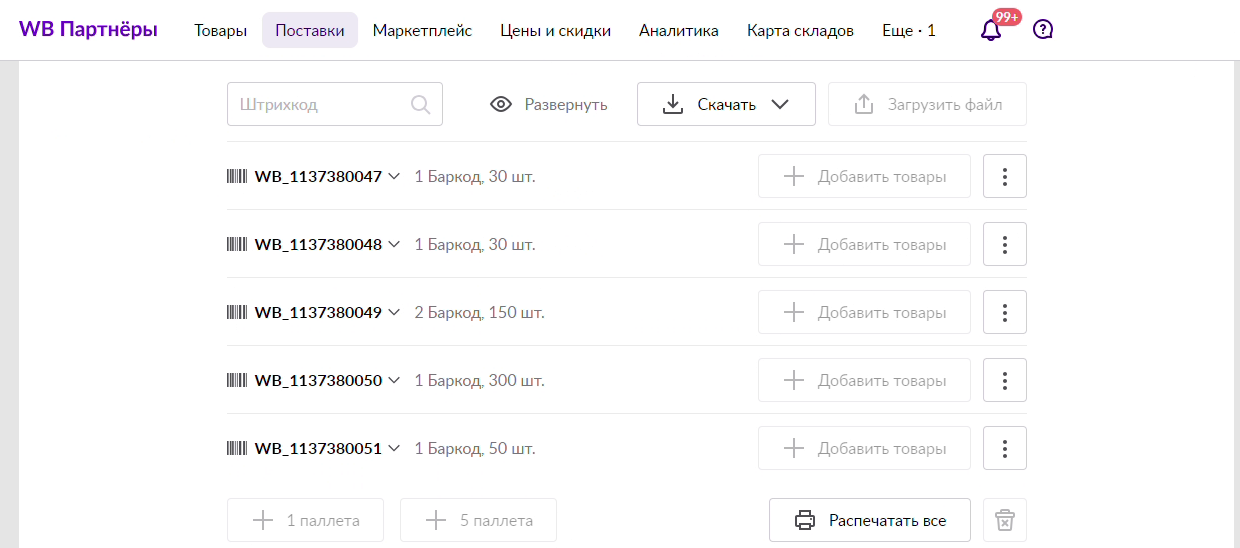Click text '2 Баркод, 150 шт.'
The image size is (1240, 548).
[480, 312]
